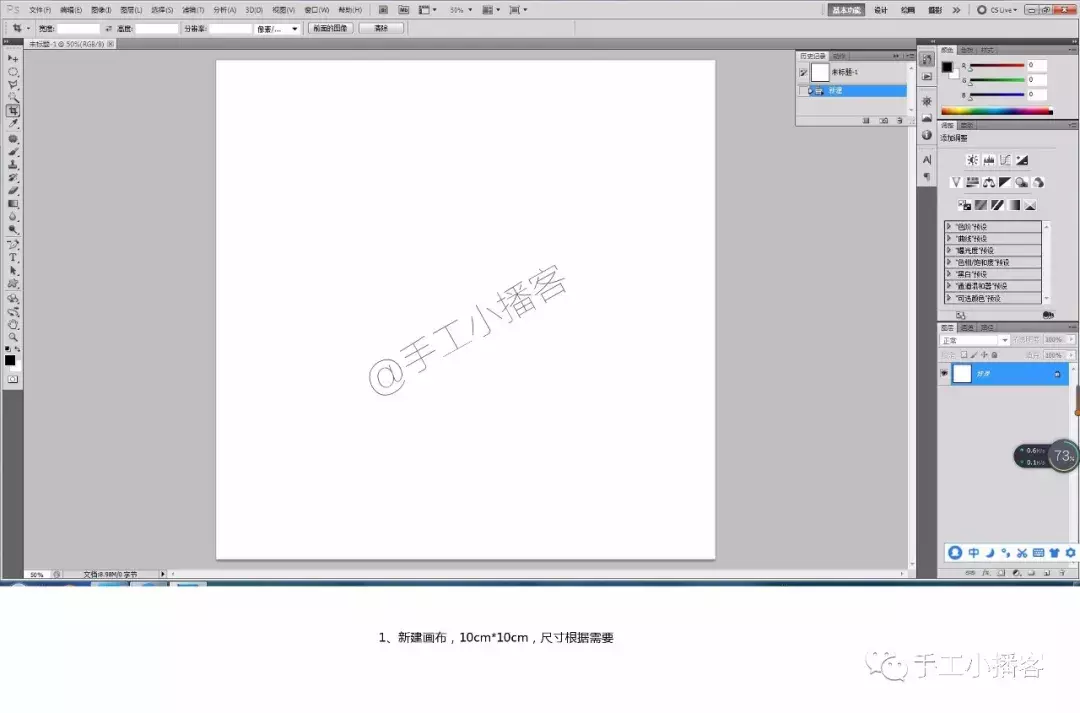This screenshot has width=1080, height=713.
Task: Click the 前面的图像 button
Action: click(x=331, y=28)
